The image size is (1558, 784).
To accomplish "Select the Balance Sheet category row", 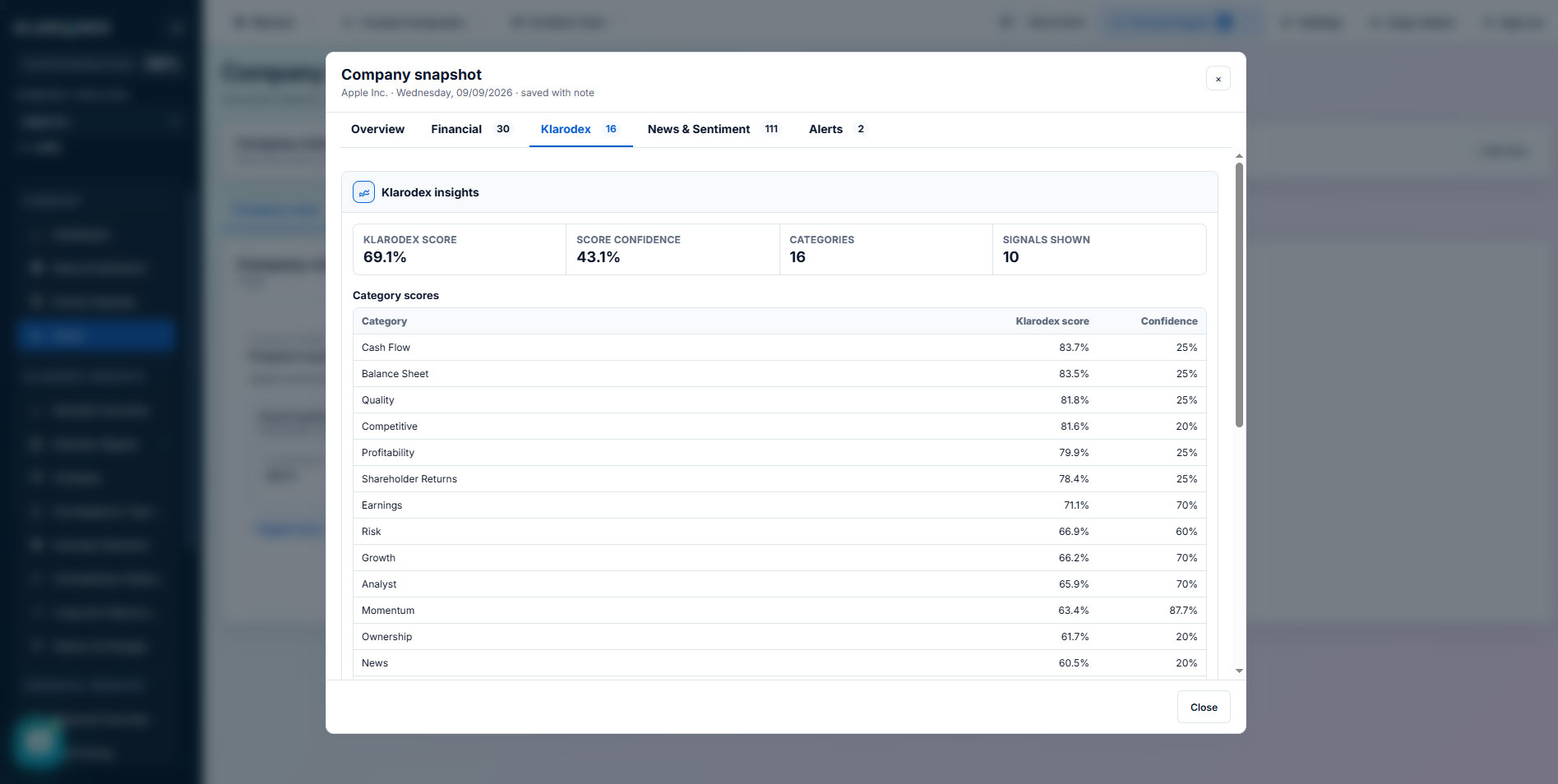I will click(779, 374).
